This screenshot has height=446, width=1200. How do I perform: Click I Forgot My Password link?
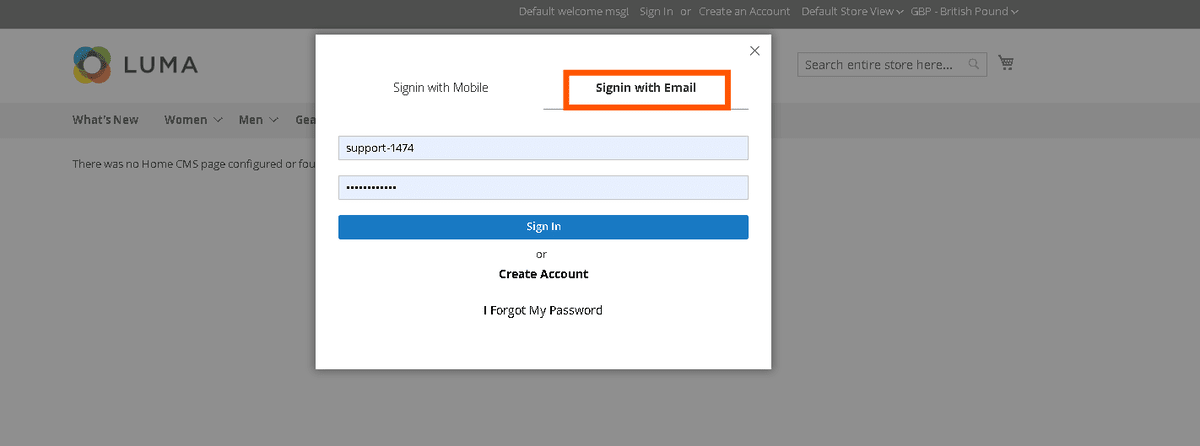point(543,310)
